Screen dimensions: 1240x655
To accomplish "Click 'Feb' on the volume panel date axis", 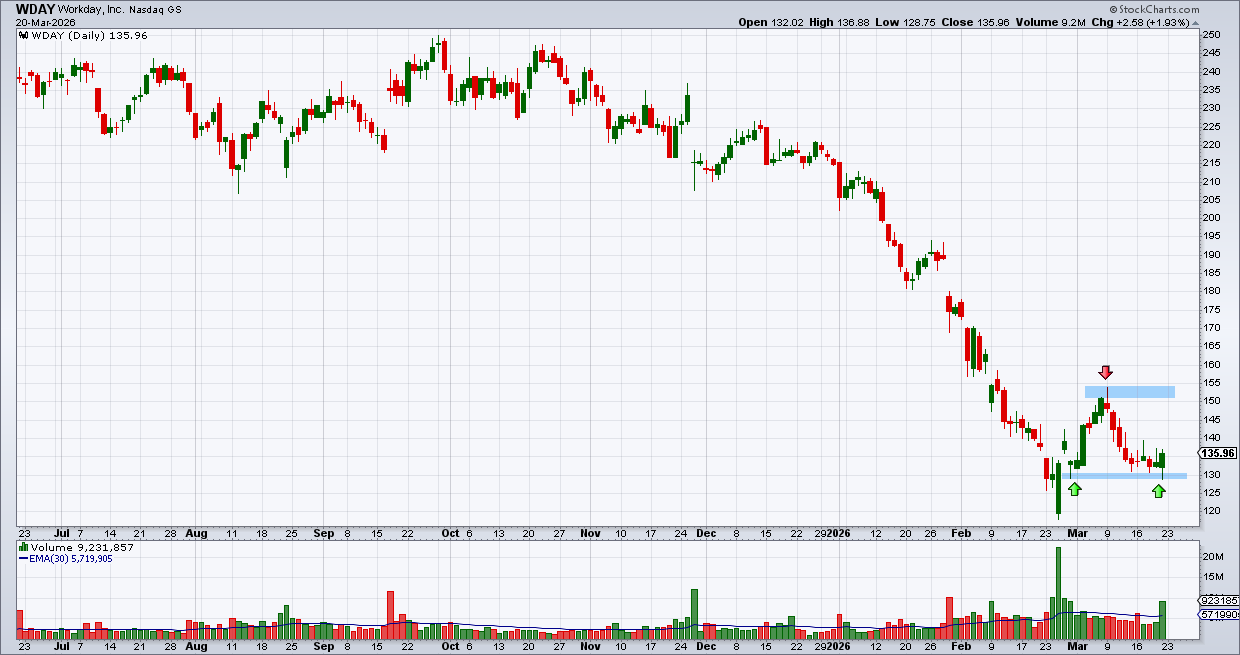I will click(x=961, y=646).
